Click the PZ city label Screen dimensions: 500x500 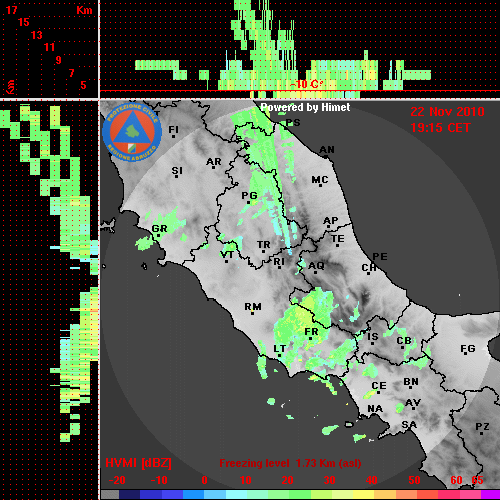coord(482,426)
